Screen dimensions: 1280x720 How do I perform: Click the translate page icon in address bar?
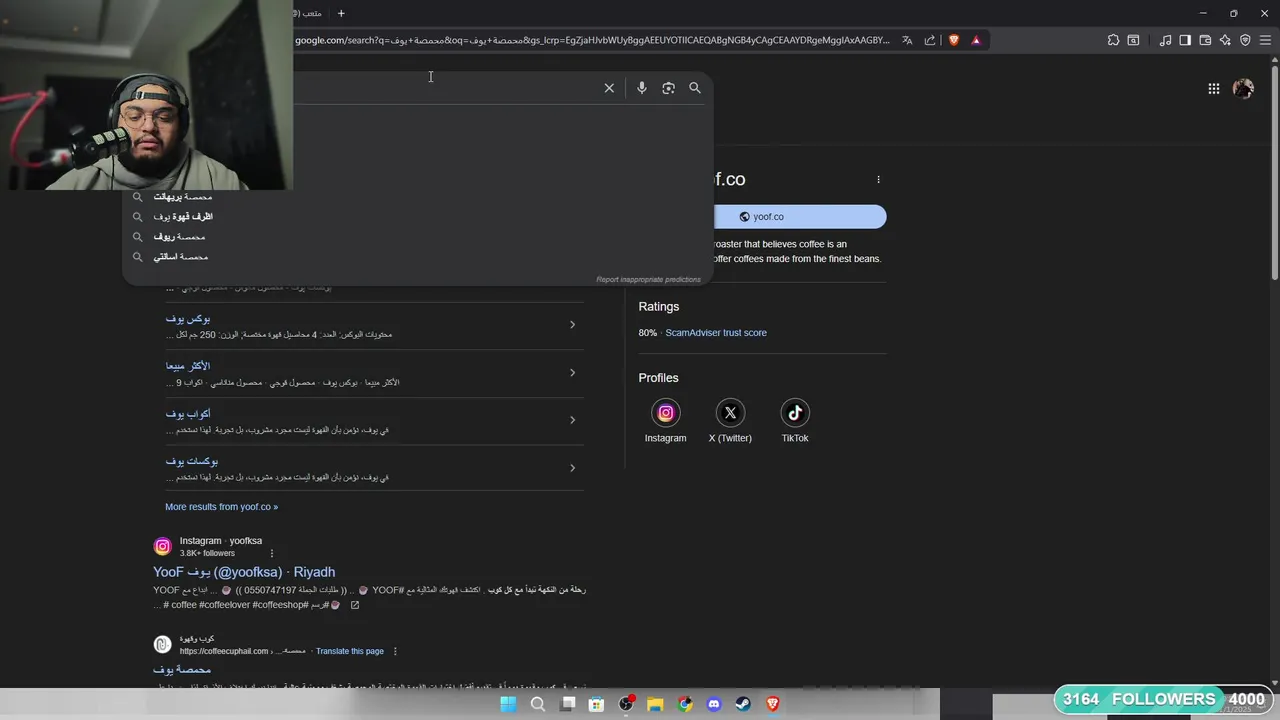(907, 40)
